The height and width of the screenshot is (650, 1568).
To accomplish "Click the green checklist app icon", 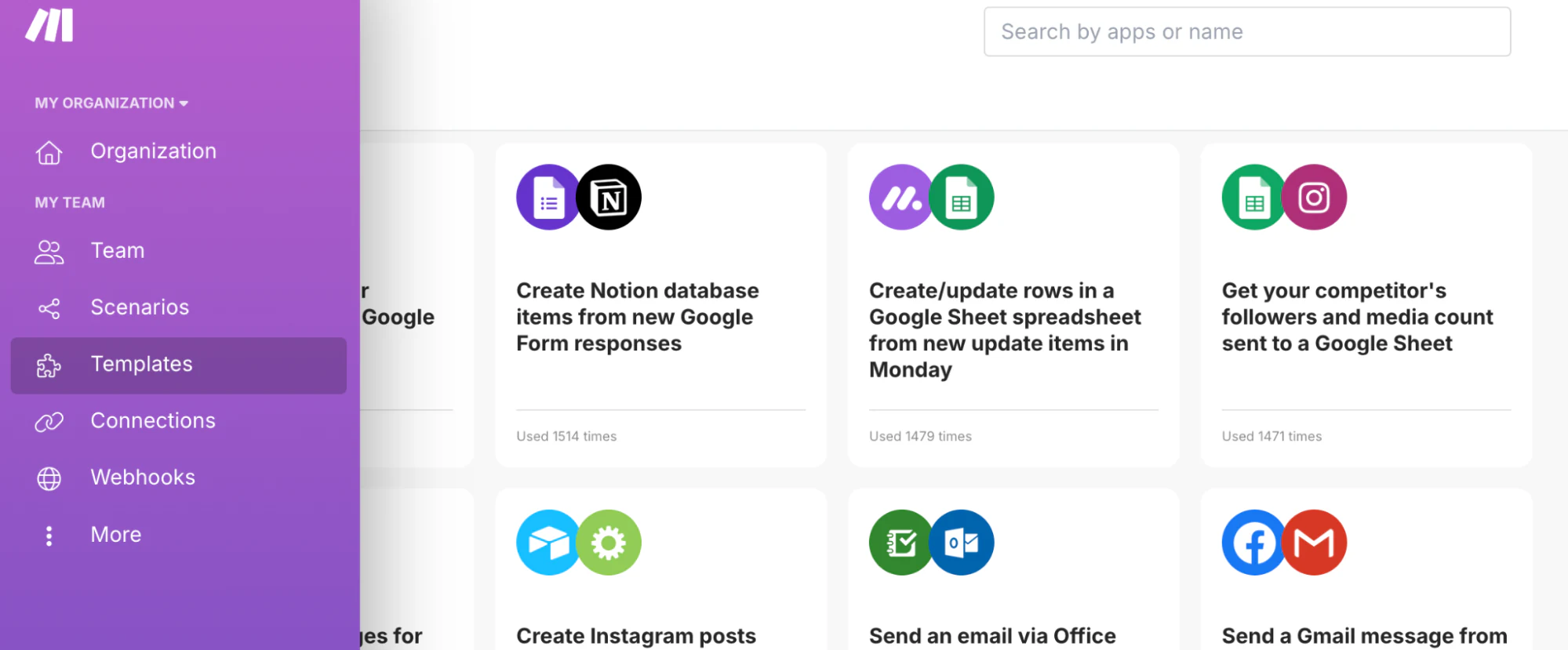I will pos(901,543).
